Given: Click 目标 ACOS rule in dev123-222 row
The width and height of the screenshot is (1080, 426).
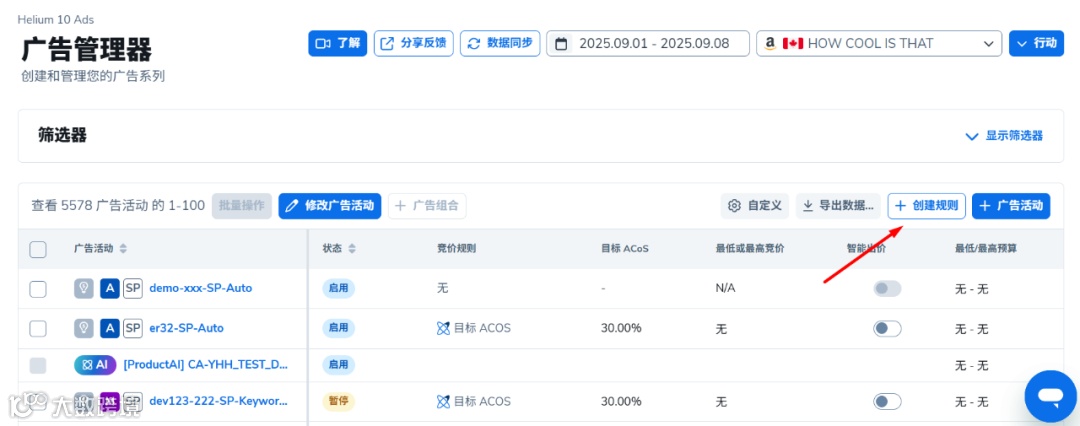Looking at the screenshot, I should [x=474, y=401].
